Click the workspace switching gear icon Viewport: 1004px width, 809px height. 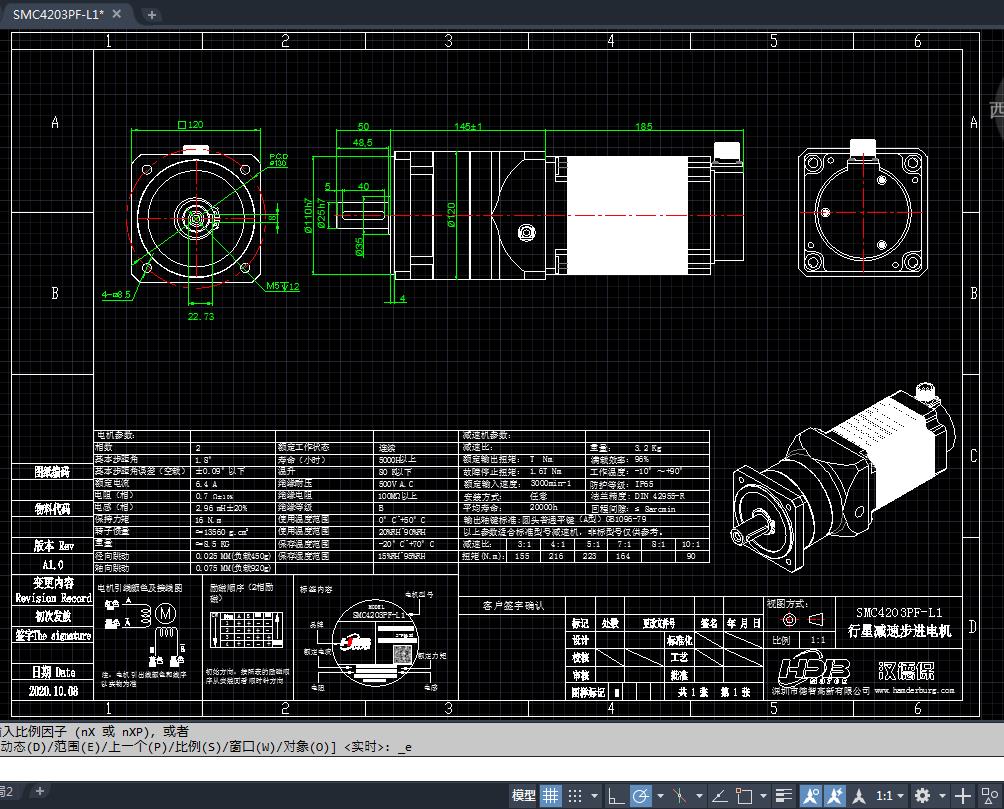[922, 796]
